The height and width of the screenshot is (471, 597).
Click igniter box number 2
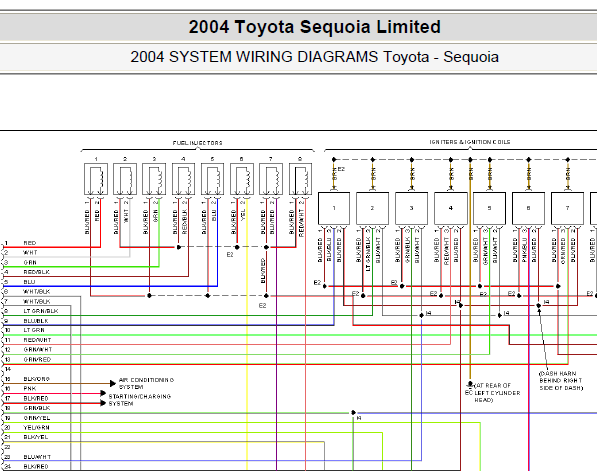click(x=372, y=208)
